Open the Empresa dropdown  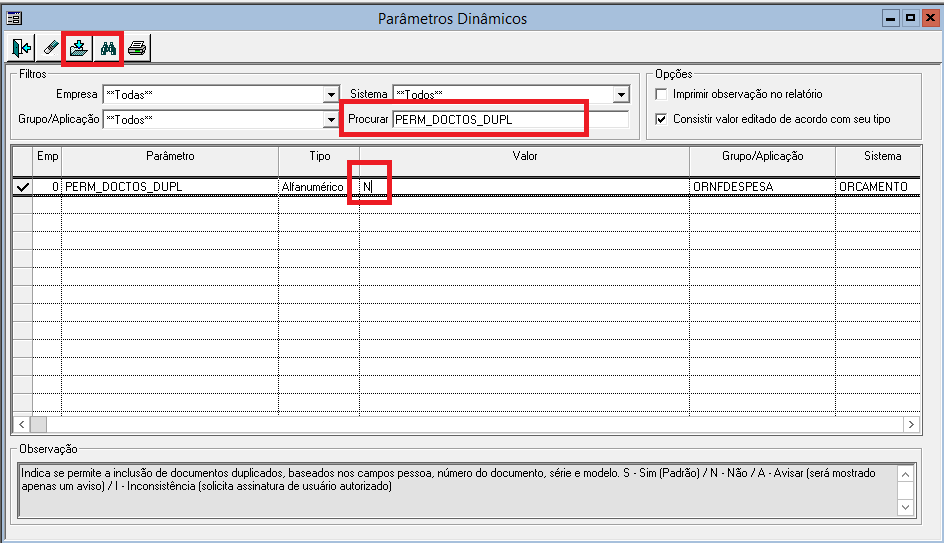(x=331, y=95)
